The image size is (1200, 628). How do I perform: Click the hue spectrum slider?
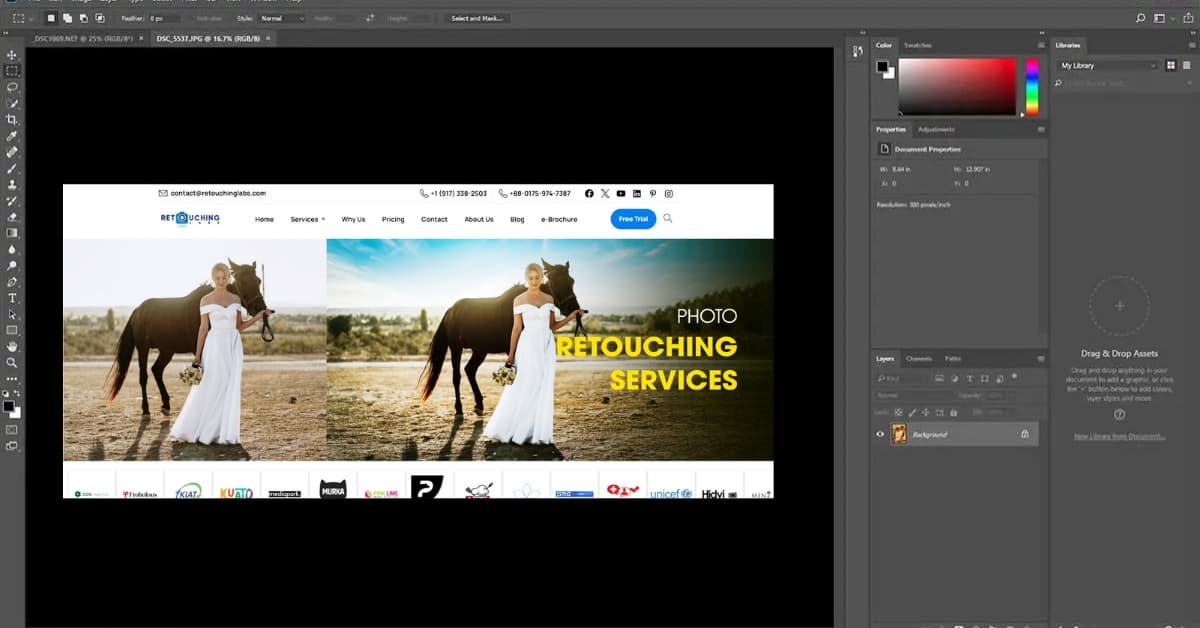1032,86
